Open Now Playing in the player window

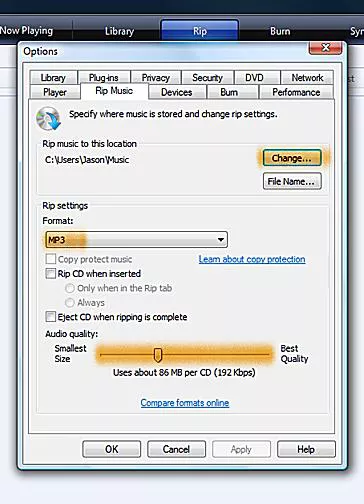[27, 31]
